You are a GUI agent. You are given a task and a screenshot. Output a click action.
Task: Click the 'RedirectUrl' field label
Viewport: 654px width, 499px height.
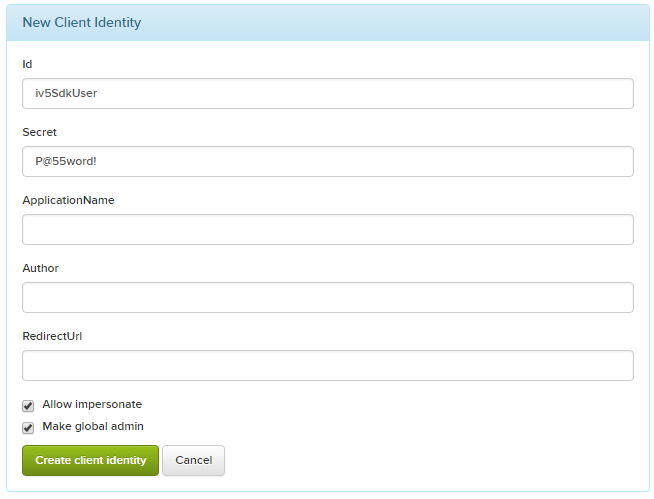tap(52, 336)
